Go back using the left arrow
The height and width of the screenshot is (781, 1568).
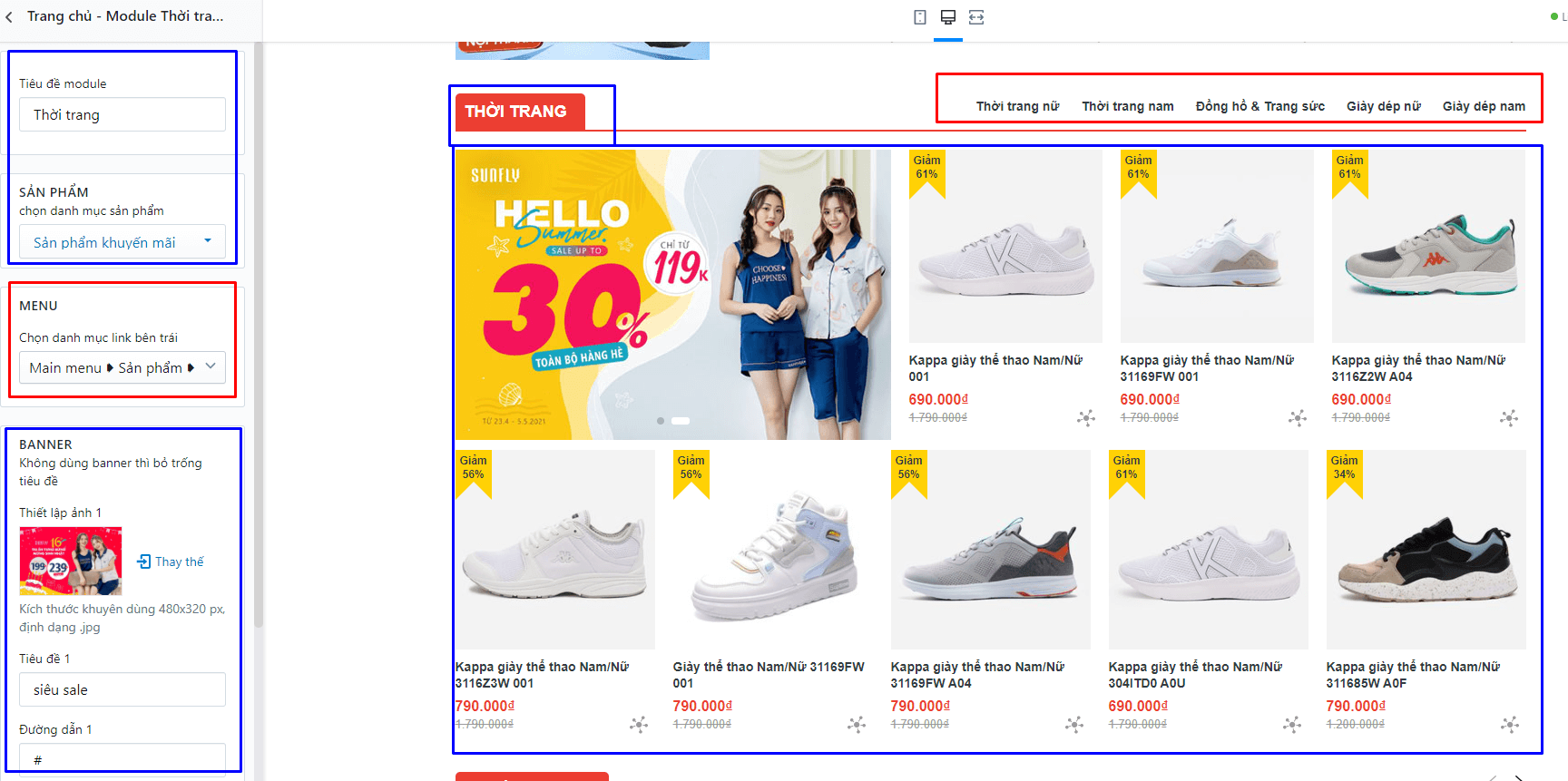coord(10,16)
